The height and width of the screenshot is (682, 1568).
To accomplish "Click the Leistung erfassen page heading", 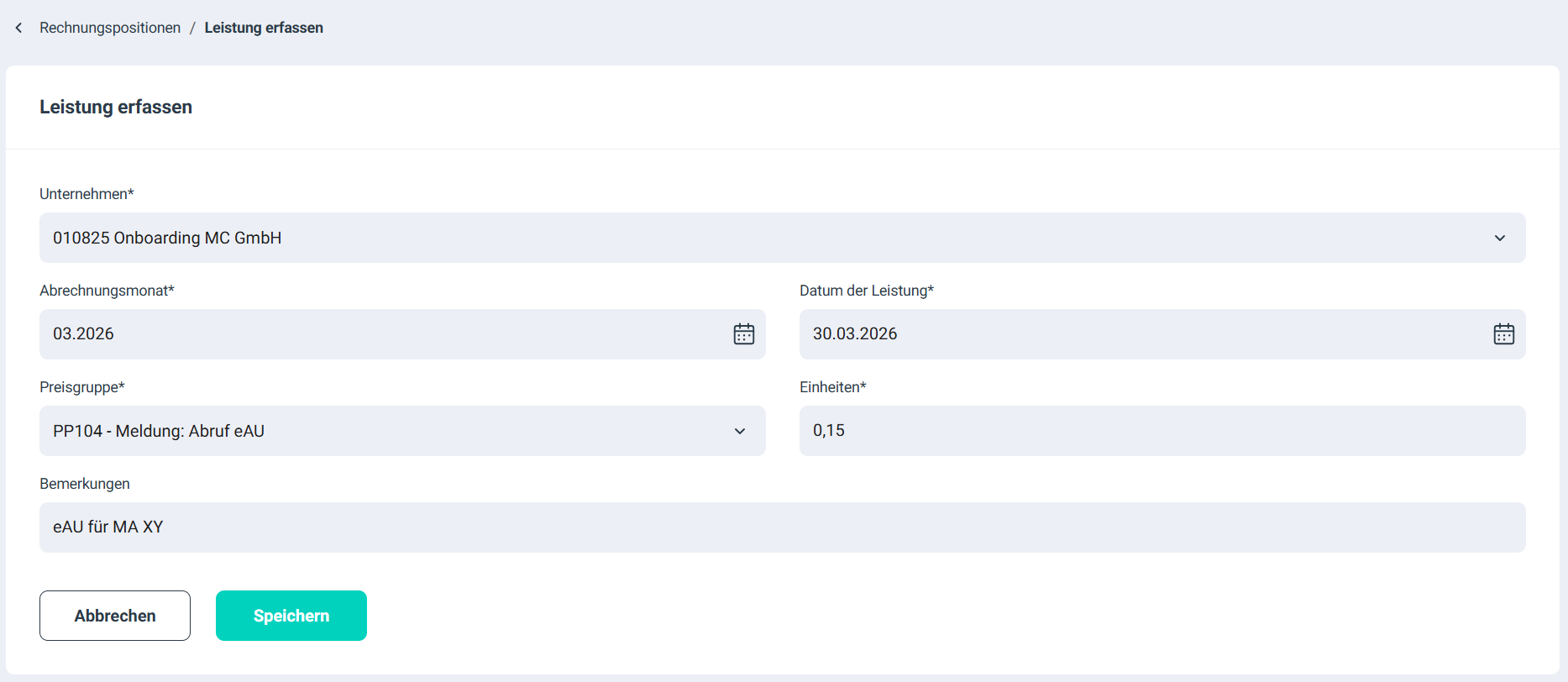I will pyautogui.click(x=116, y=108).
